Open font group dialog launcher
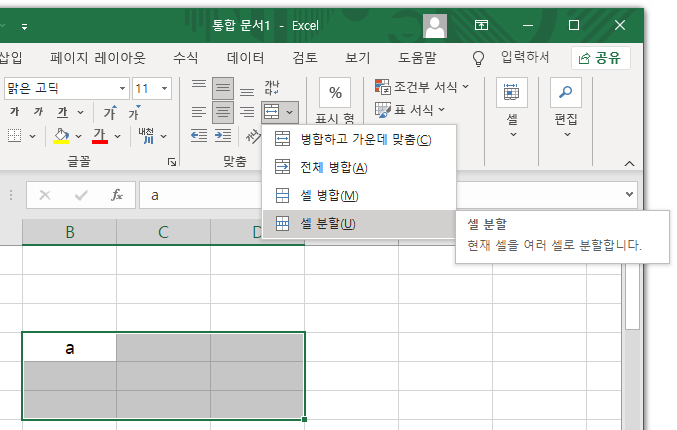Viewport: 677px width, 430px height. tap(172, 162)
